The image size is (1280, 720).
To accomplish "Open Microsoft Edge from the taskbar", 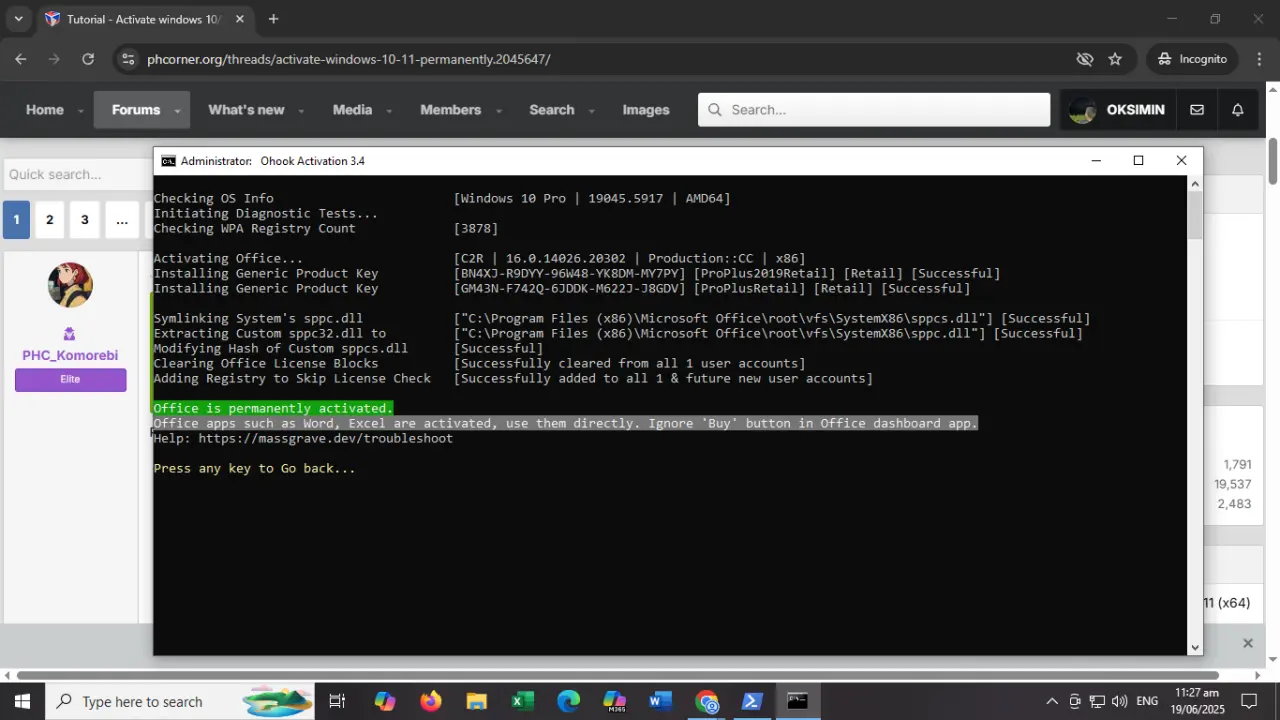I will [x=568, y=701].
